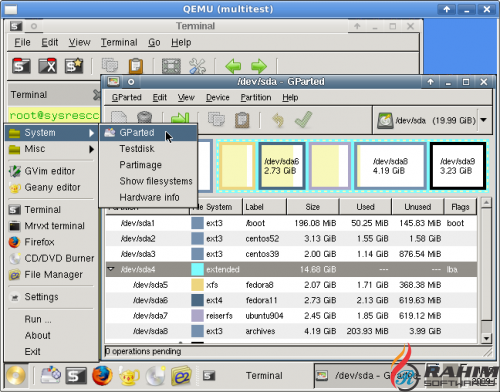Screen dimensions: 500x392
Task: Expand the System submenu
Action: (x=52, y=133)
